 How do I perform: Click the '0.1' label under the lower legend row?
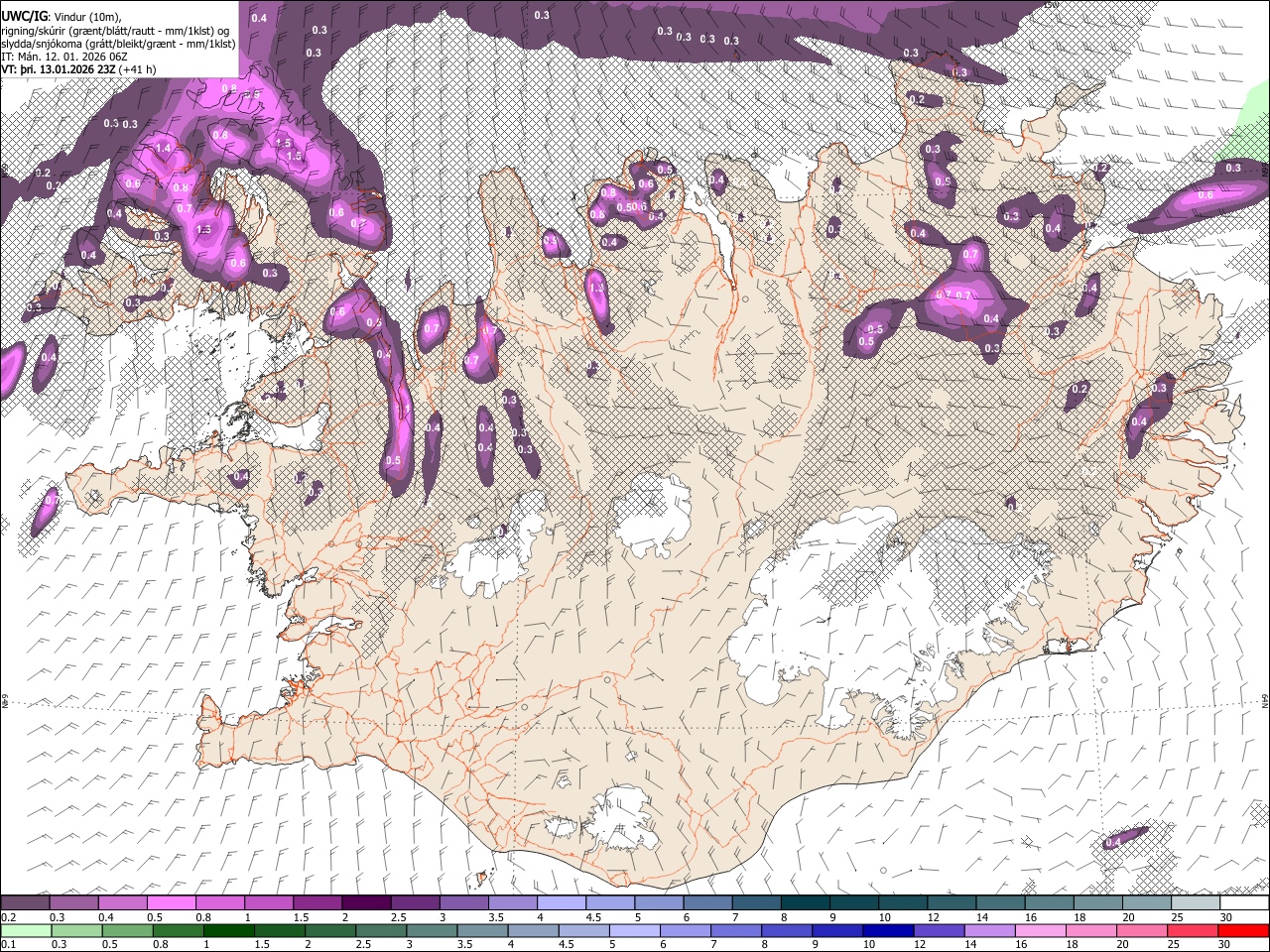point(9,945)
